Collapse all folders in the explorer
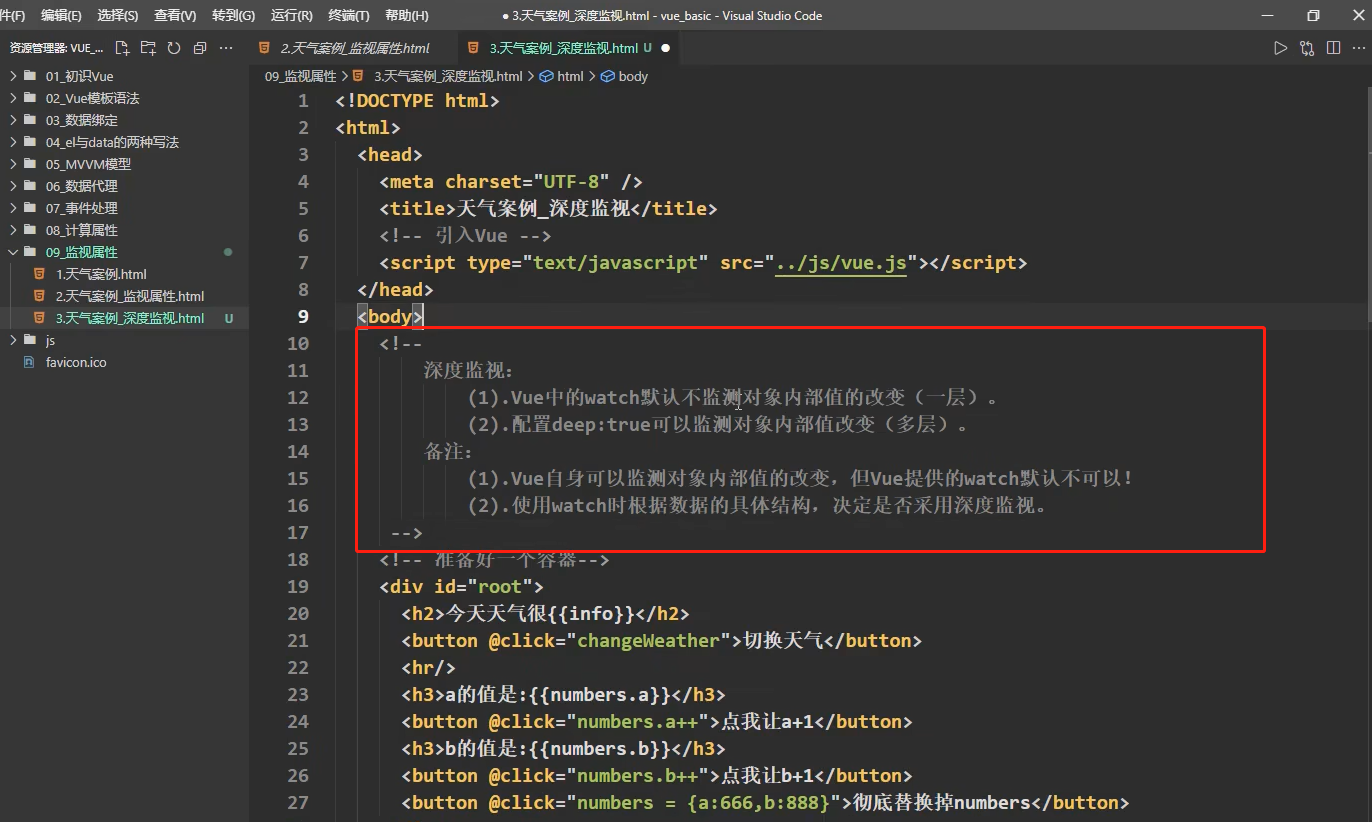 (200, 48)
